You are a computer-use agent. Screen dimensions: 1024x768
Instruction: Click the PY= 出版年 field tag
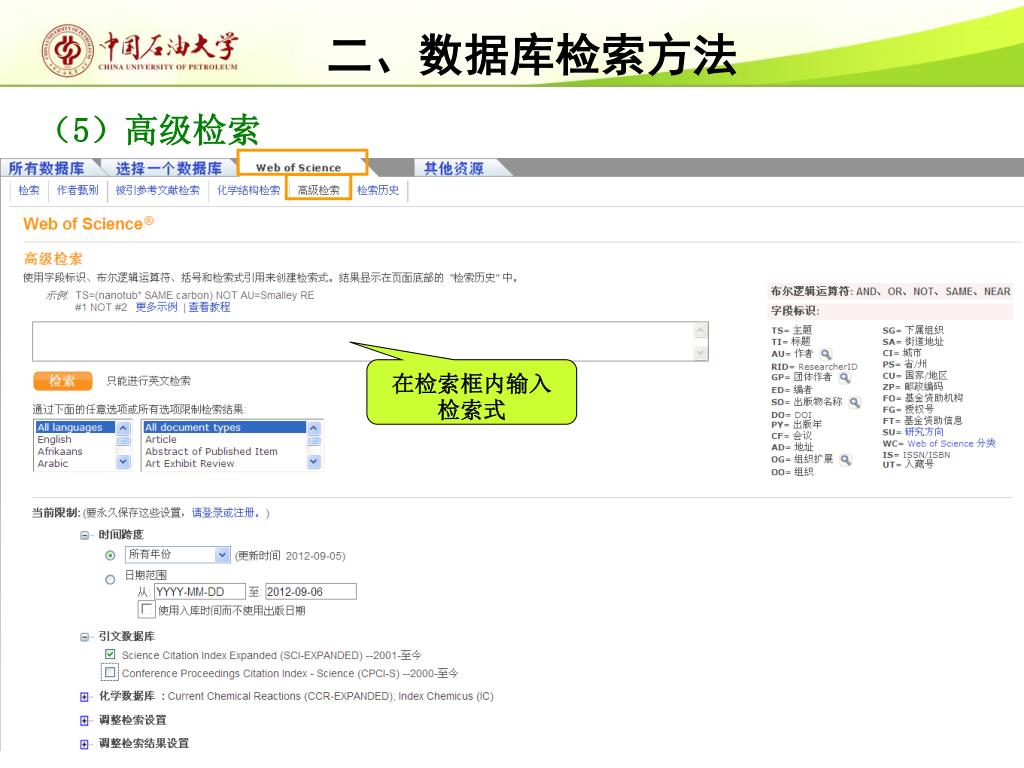797,425
